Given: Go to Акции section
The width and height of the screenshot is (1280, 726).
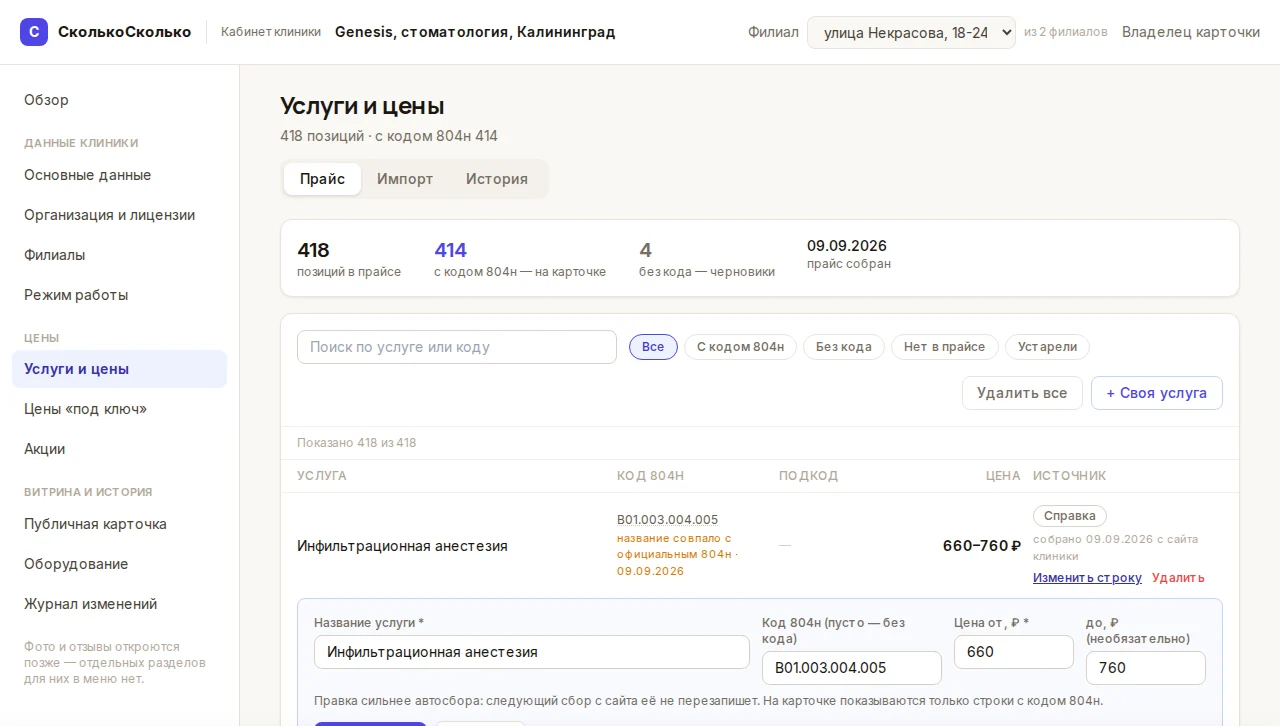Looking at the screenshot, I should 119,449.
